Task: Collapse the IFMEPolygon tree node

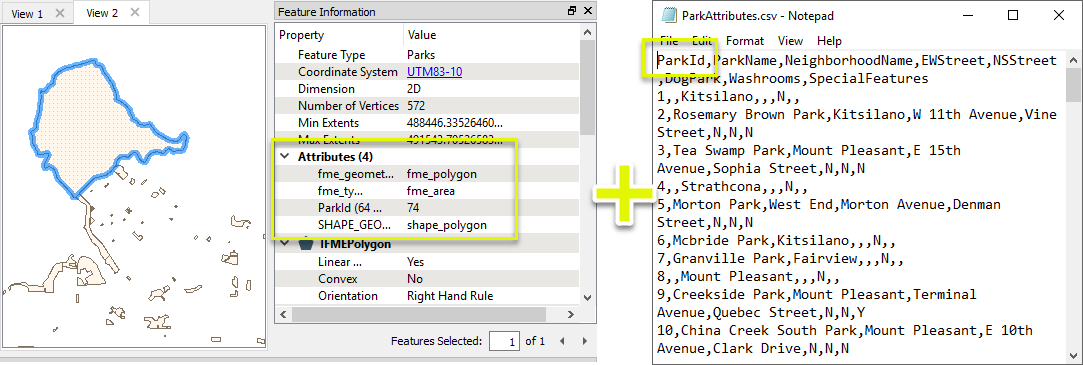Action: coord(285,244)
